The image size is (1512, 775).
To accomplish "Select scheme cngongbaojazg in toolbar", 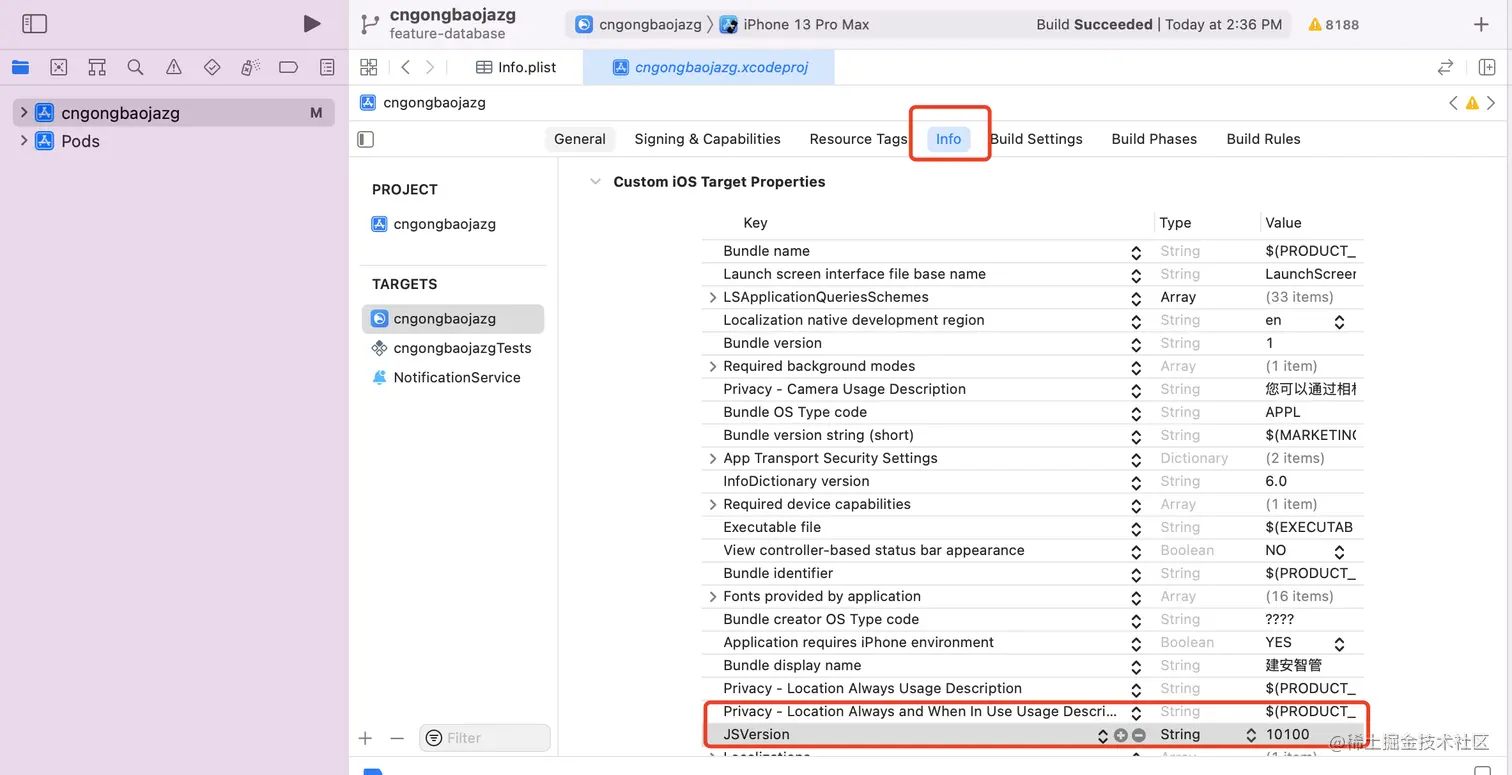I will point(638,24).
